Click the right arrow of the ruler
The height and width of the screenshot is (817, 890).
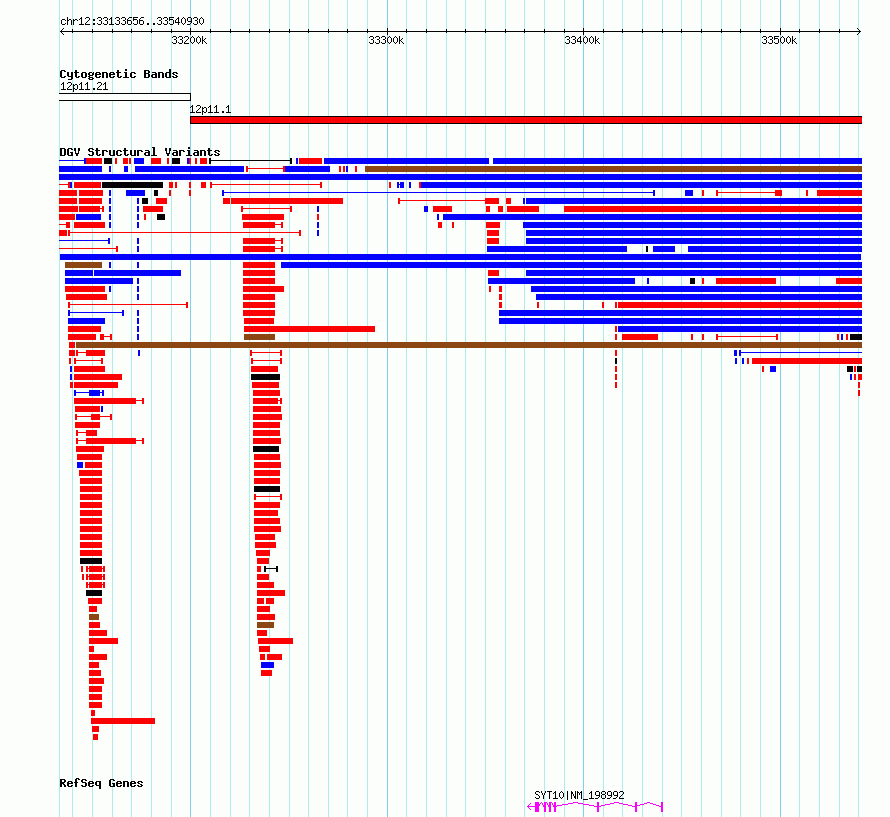pyautogui.click(x=859, y=31)
